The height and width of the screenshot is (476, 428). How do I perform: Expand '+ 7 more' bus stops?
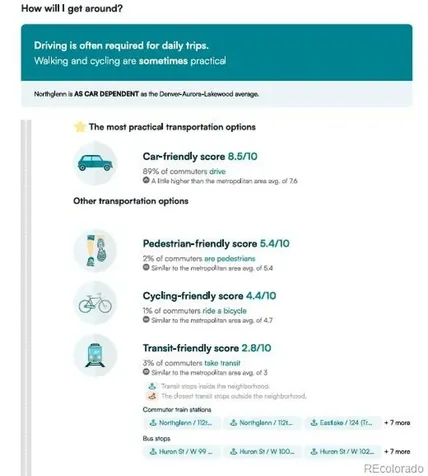tap(397, 452)
